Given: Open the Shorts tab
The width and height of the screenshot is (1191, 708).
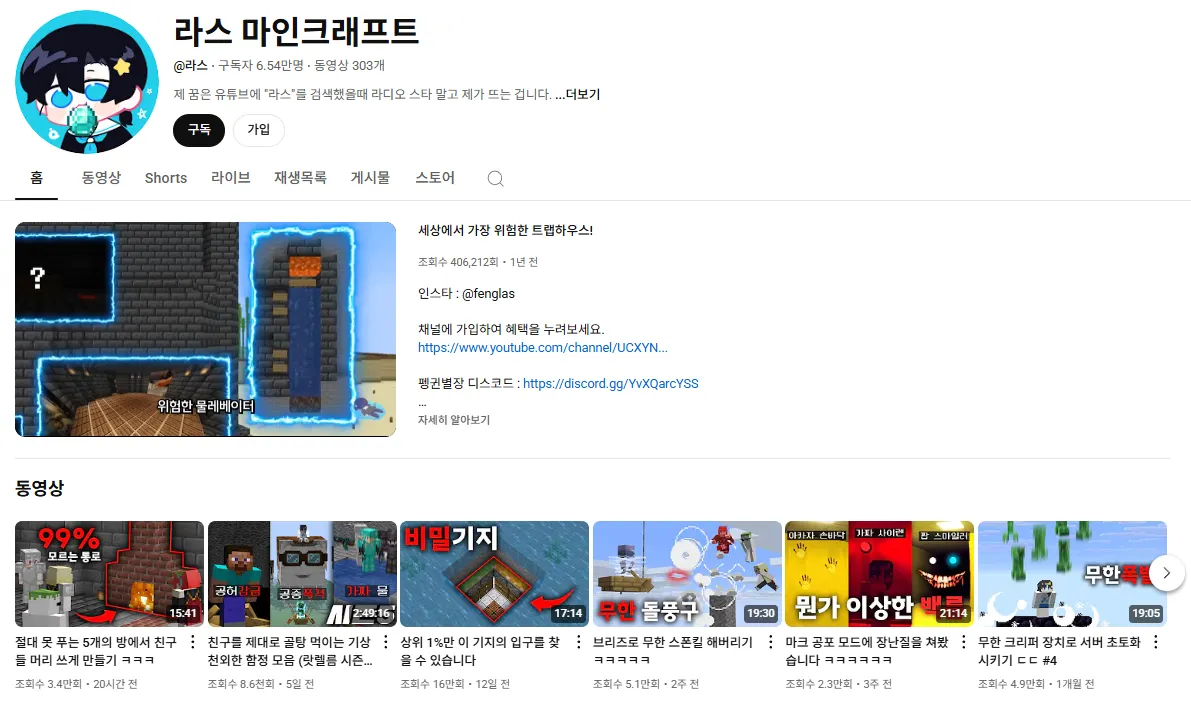Looking at the screenshot, I should click(166, 178).
